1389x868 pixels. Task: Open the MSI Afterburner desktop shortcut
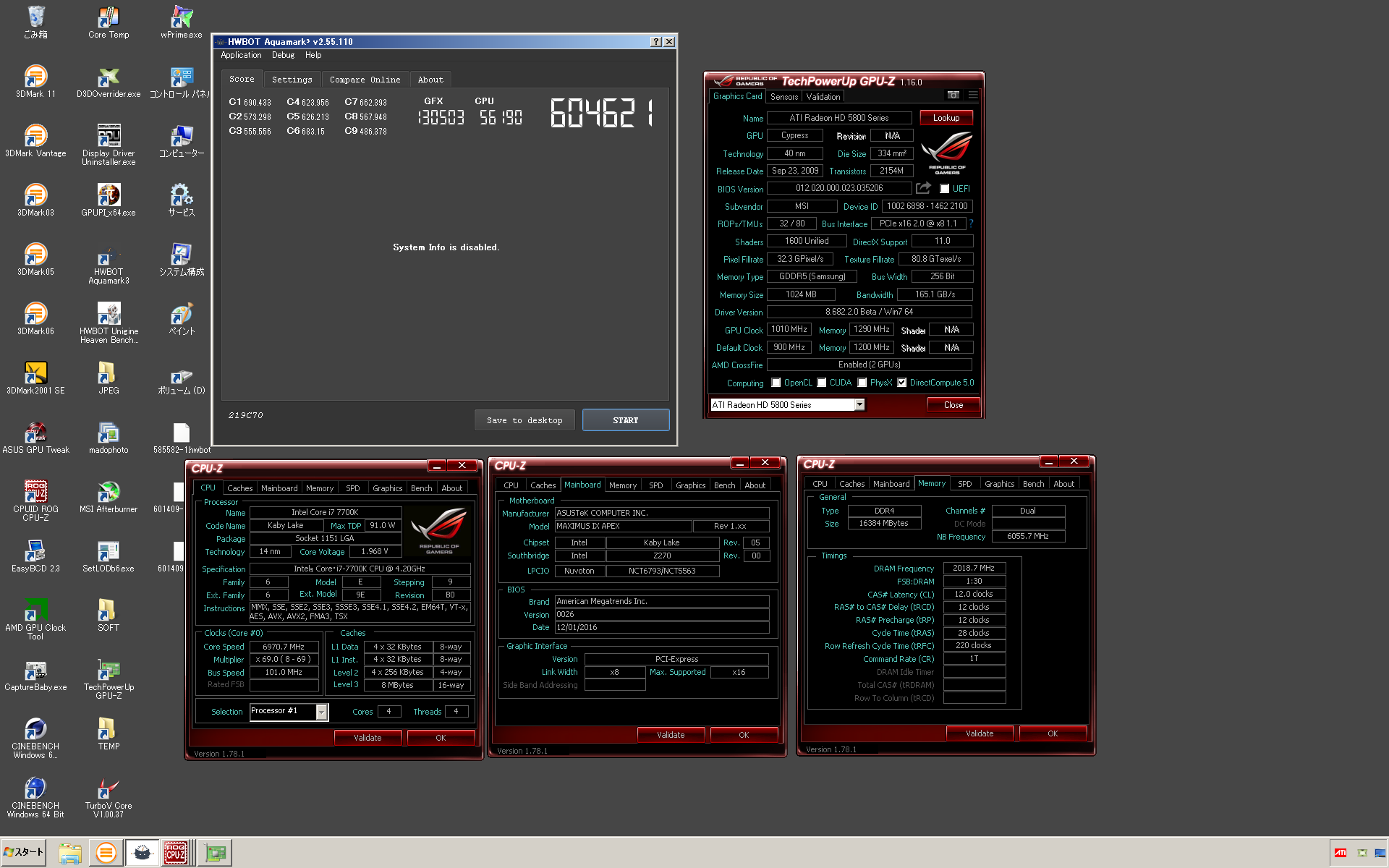click(109, 497)
